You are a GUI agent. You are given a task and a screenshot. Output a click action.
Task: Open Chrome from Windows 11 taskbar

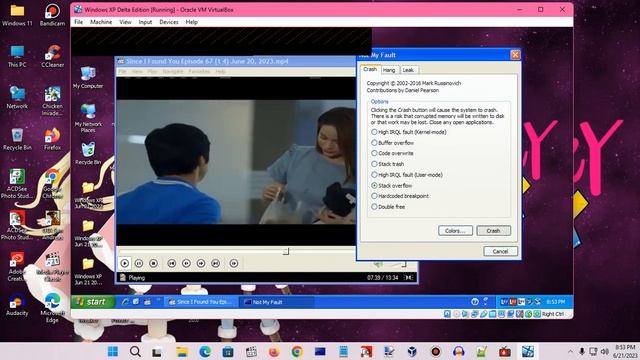coord(297,351)
